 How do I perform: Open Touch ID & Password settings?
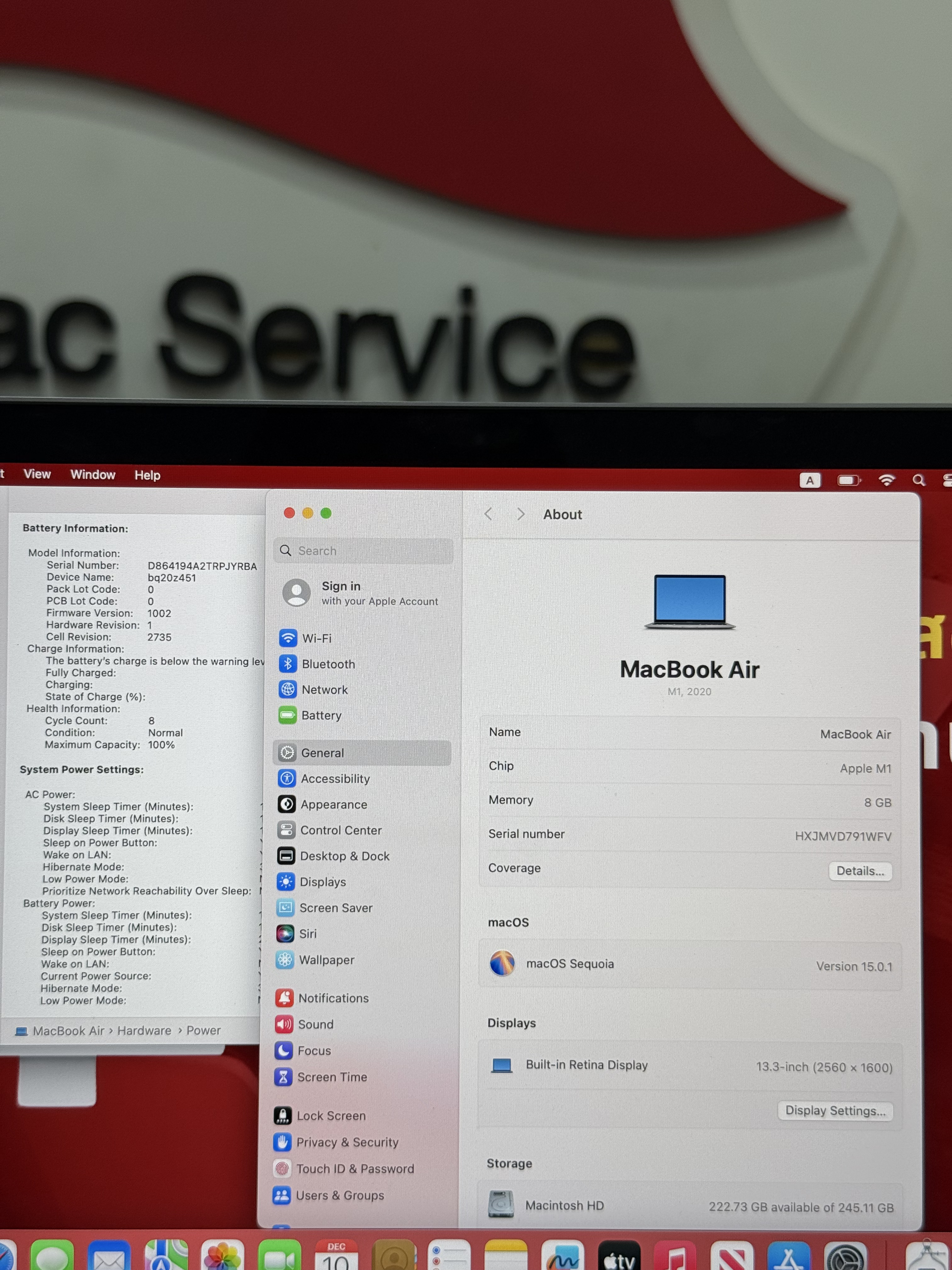tap(354, 1168)
